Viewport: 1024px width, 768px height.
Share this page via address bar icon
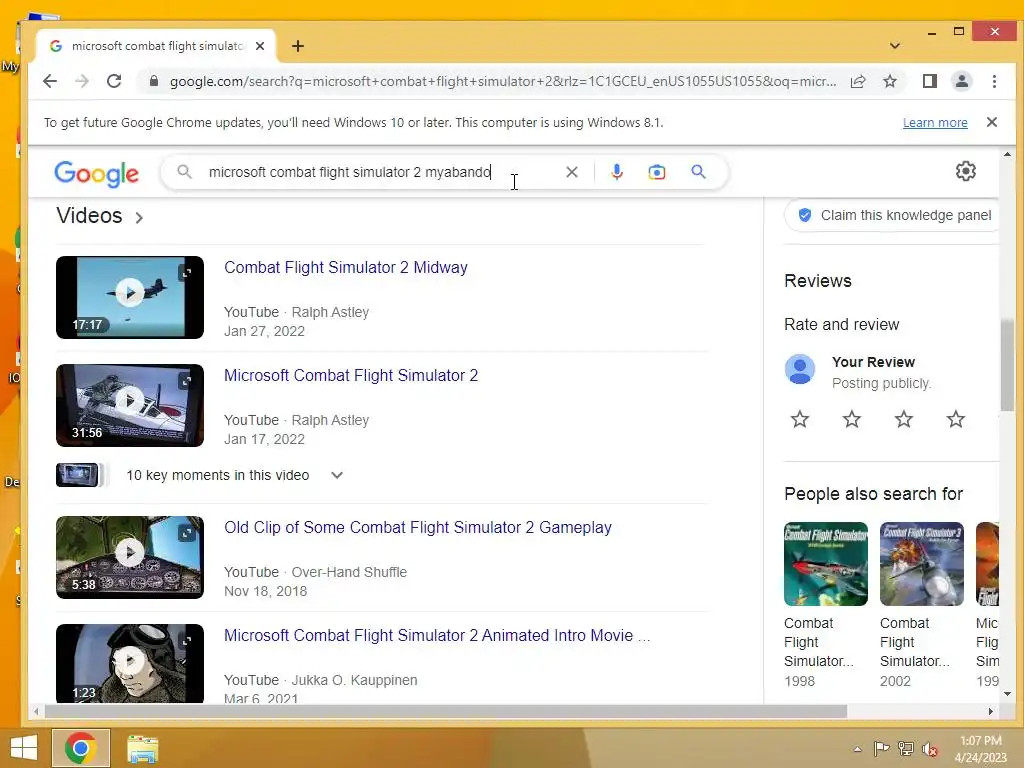(858, 81)
